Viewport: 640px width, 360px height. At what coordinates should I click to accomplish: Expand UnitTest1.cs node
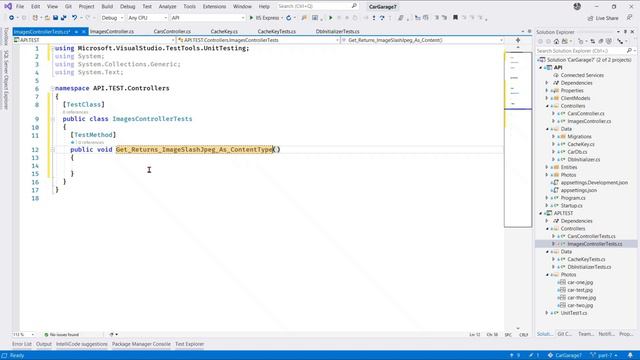click(x=547, y=313)
